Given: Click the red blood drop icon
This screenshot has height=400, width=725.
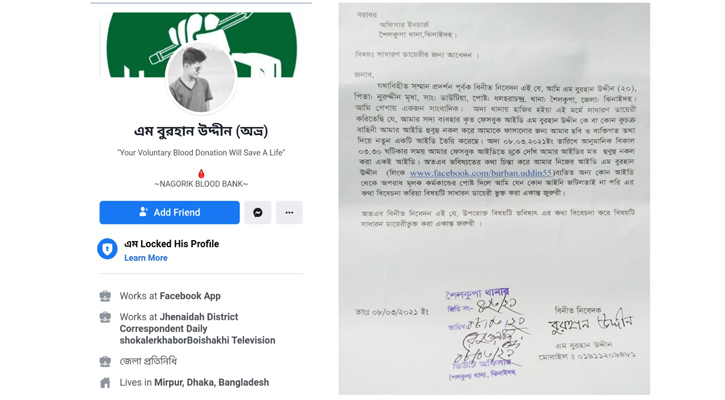Looking at the screenshot, I should 201,174.
